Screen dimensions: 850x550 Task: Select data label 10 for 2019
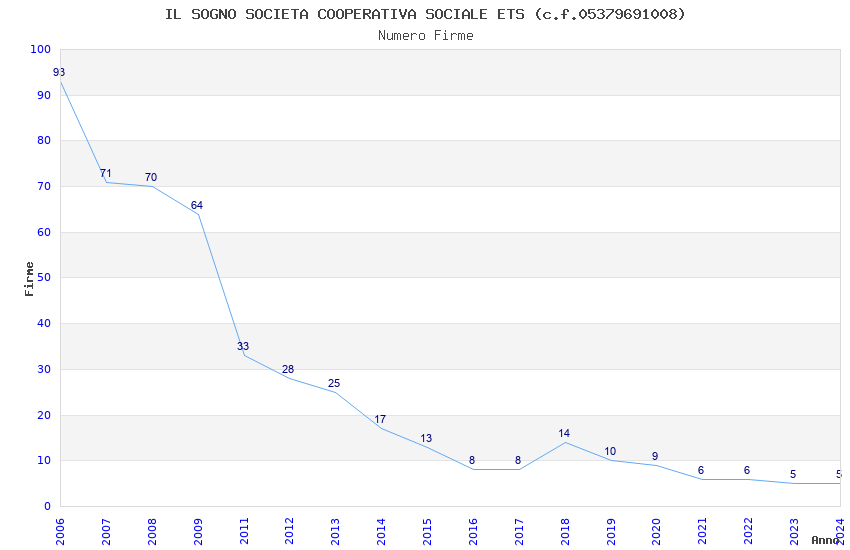(x=610, y=451)
